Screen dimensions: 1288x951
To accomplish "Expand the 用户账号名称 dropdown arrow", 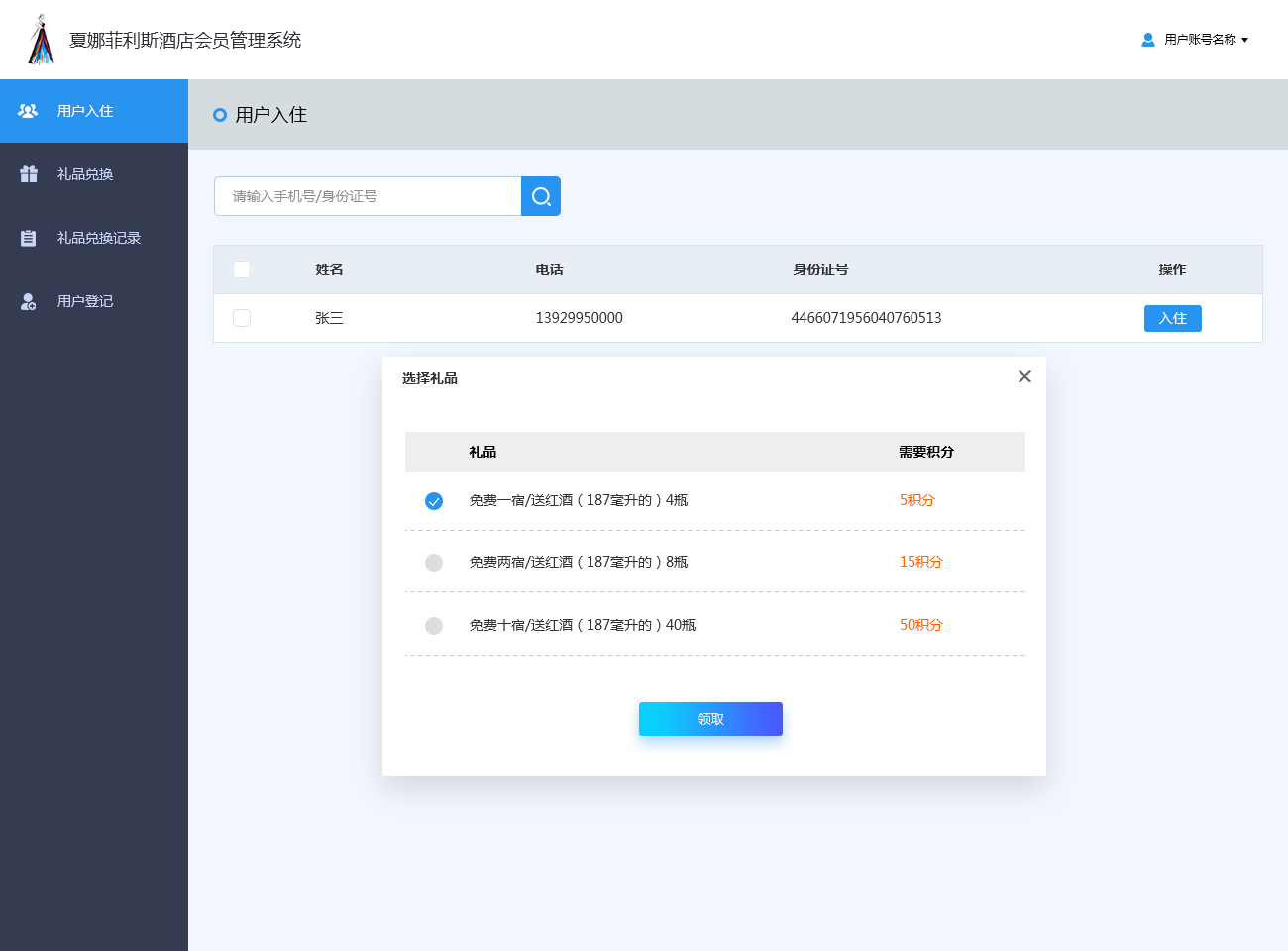I will pos(1244,40).
